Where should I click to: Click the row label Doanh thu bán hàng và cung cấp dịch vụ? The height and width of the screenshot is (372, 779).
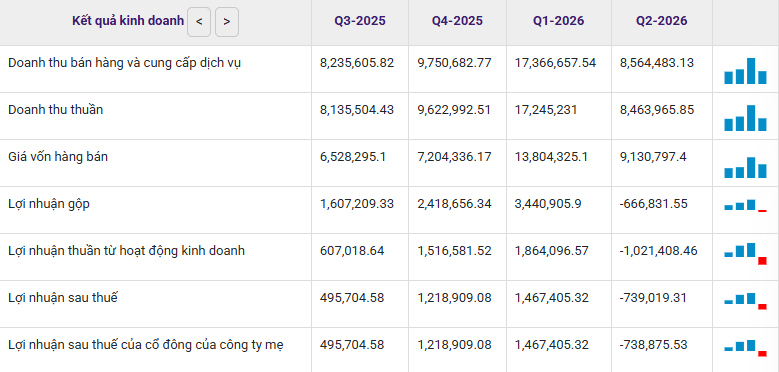tap(125, 64)
